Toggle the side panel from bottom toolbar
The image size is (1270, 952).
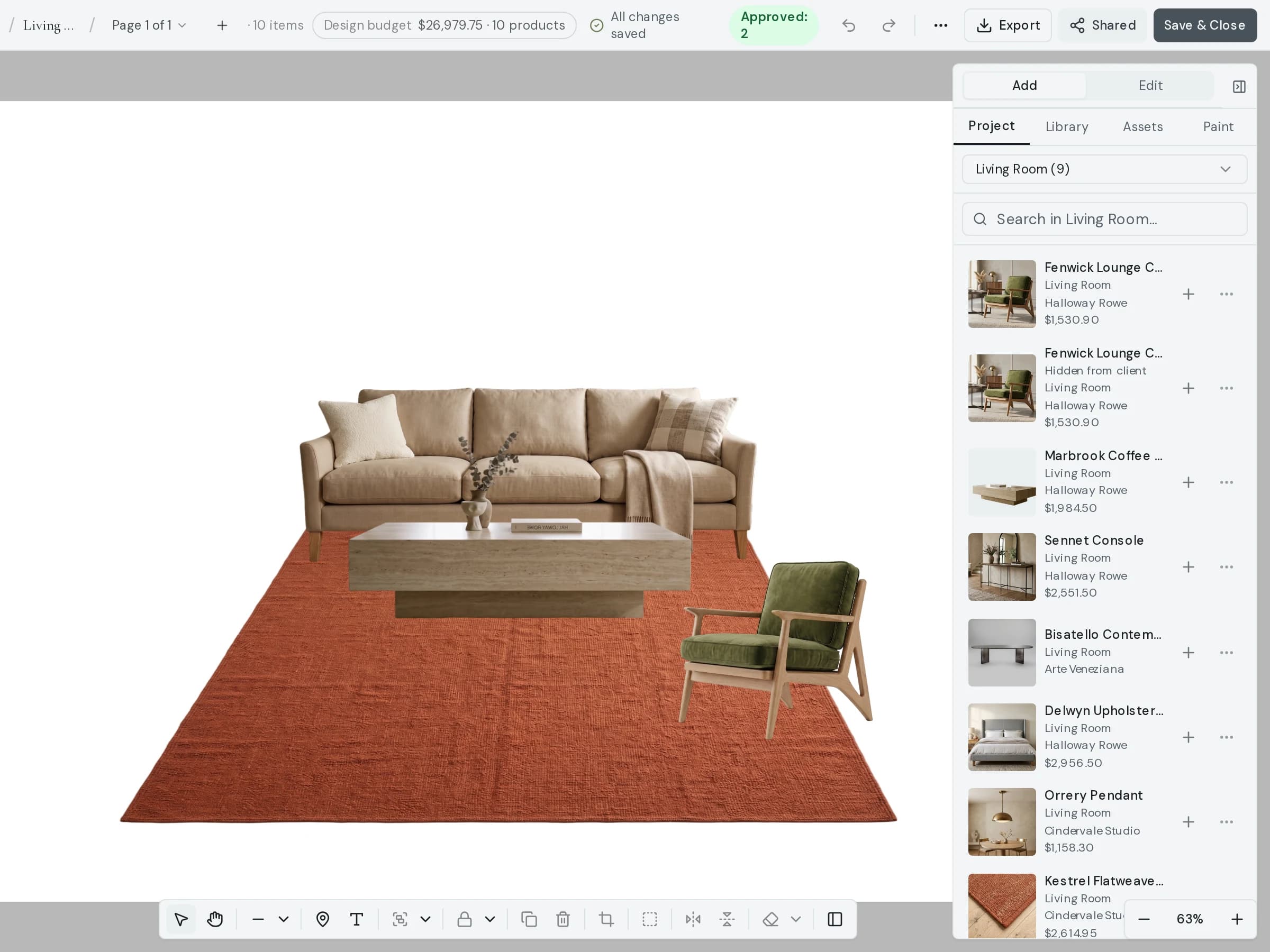click(x=835, y=919)
